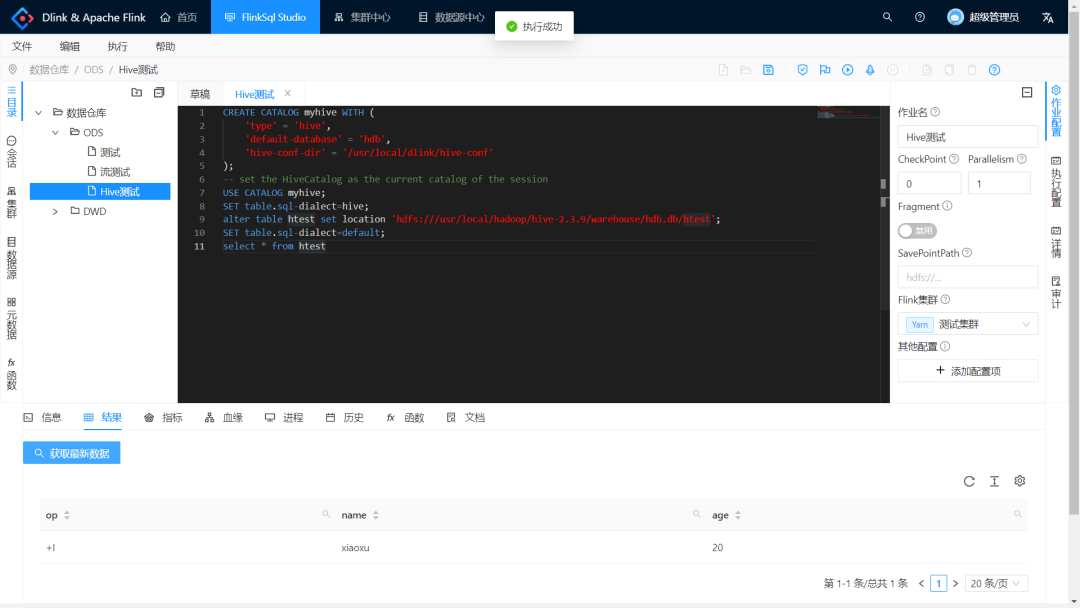Viewport: 1080px width, 608px height.
Task: Click the 作业名 input field
Action: (x=968, y=137)
